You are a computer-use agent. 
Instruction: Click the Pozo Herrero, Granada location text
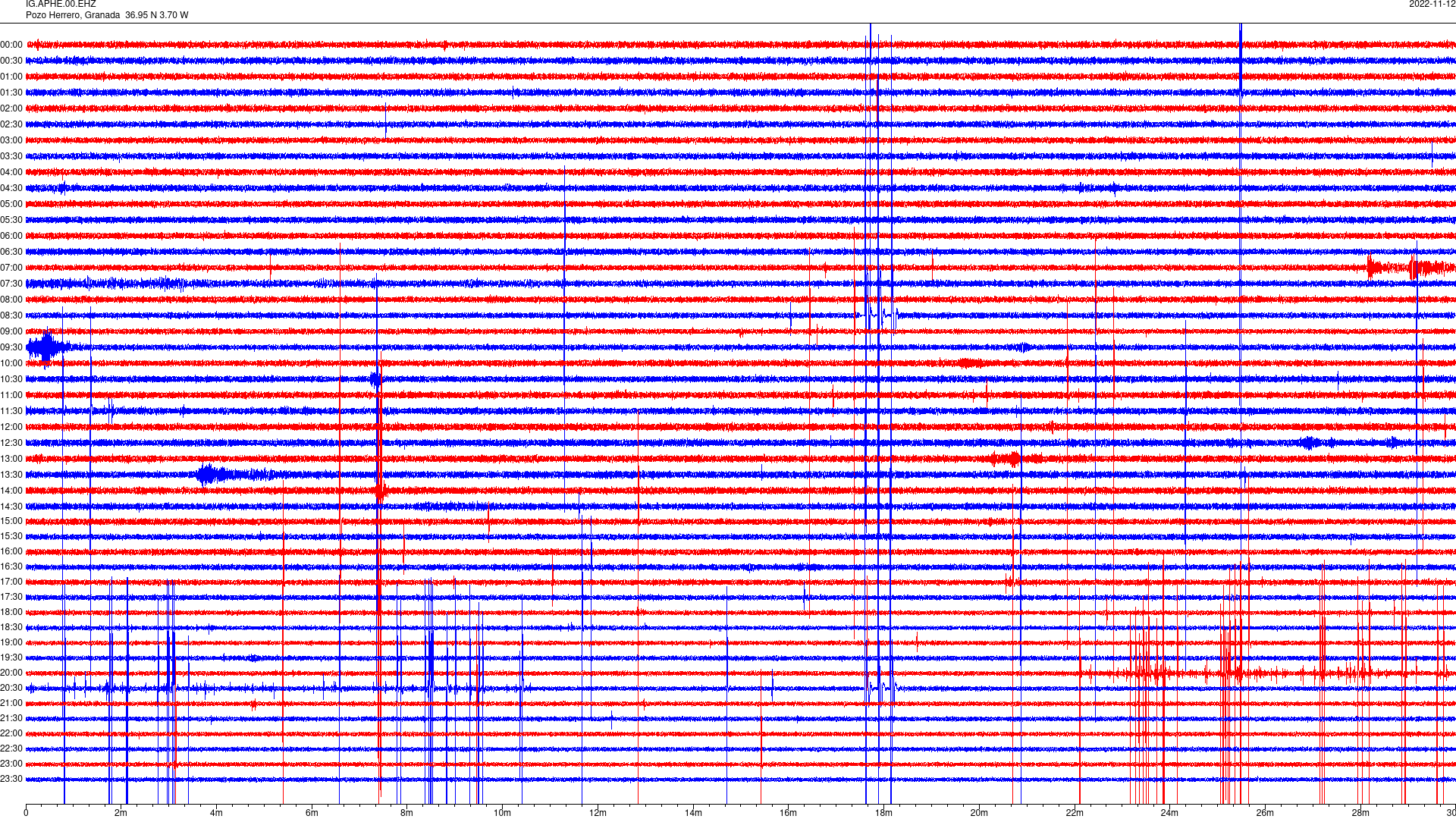[73, 15]
